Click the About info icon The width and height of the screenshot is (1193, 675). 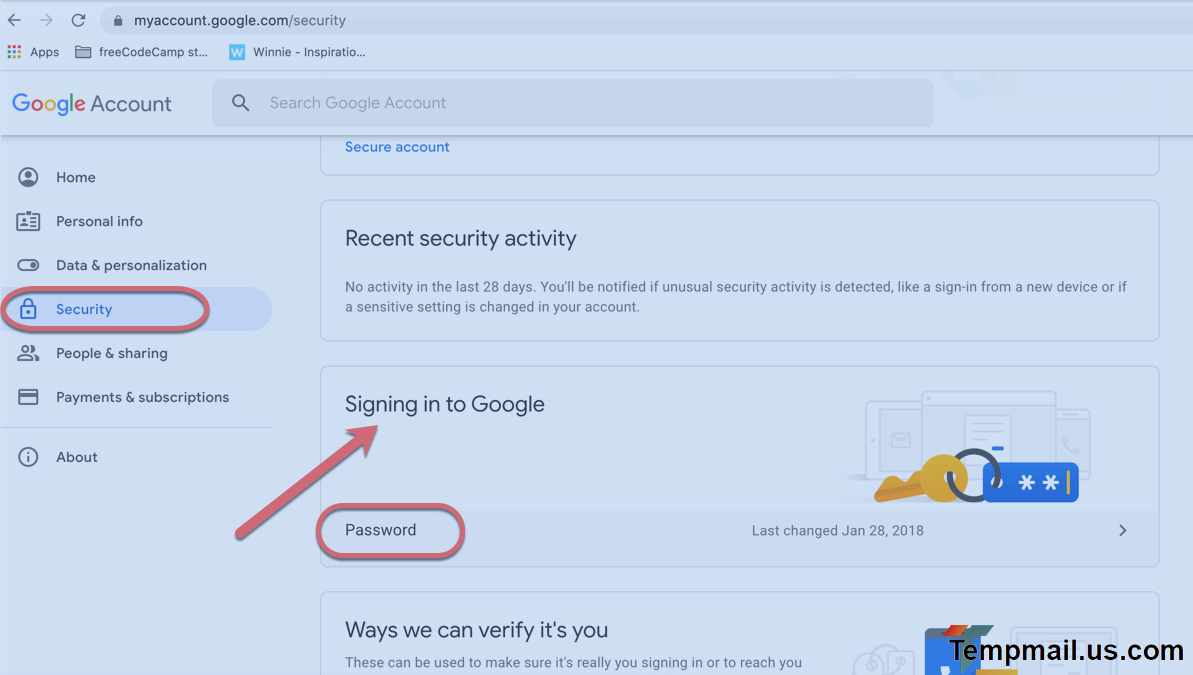coord(28,457)
